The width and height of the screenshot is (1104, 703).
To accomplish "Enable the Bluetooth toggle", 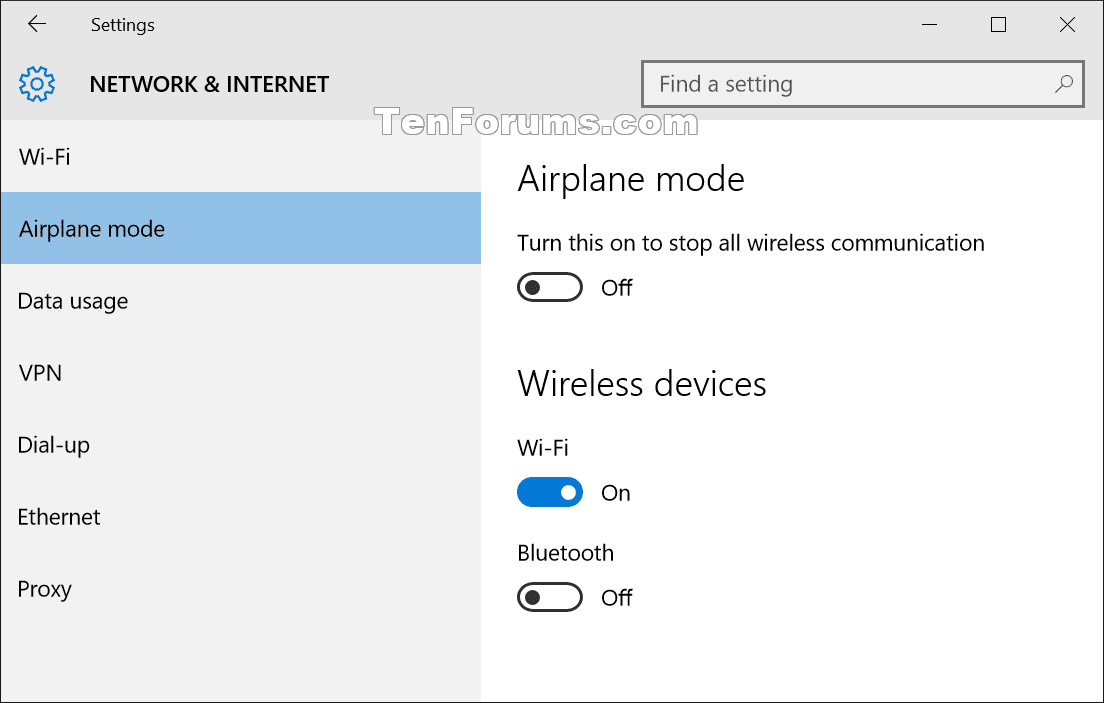I will [549, 598].
